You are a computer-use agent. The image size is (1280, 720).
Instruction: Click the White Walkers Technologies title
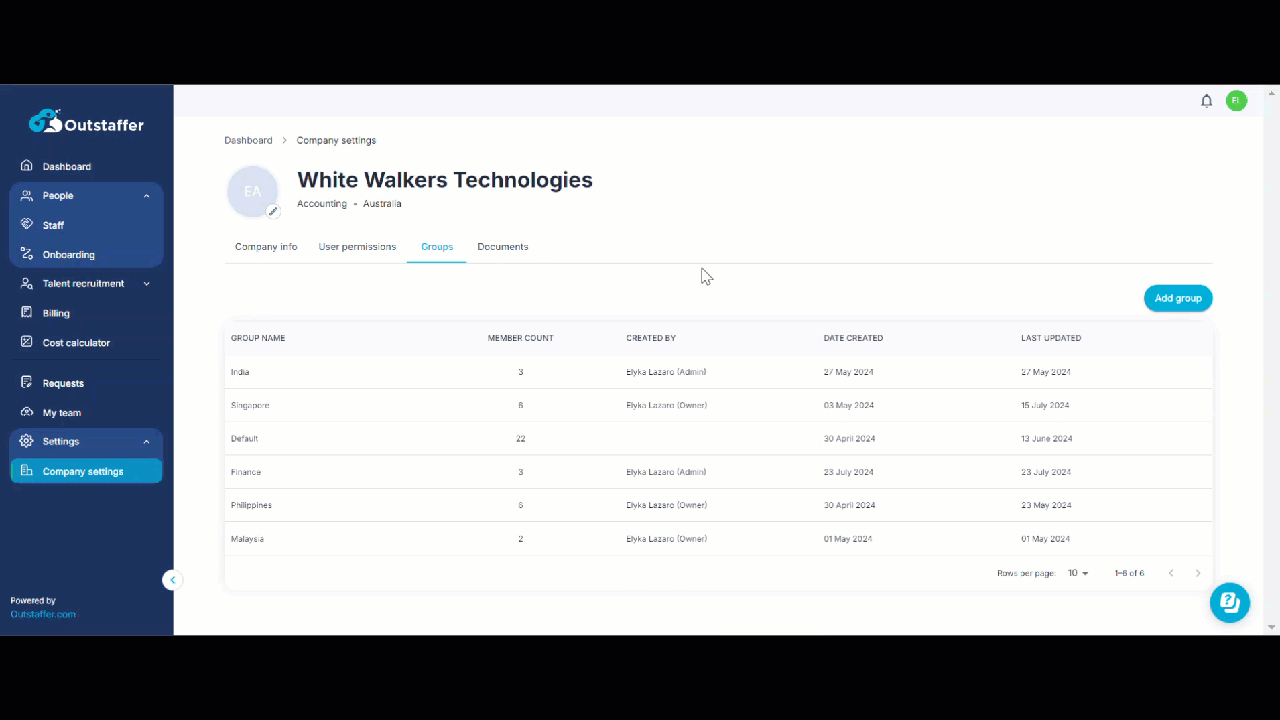pyautogui.click(x=445, y=180)
